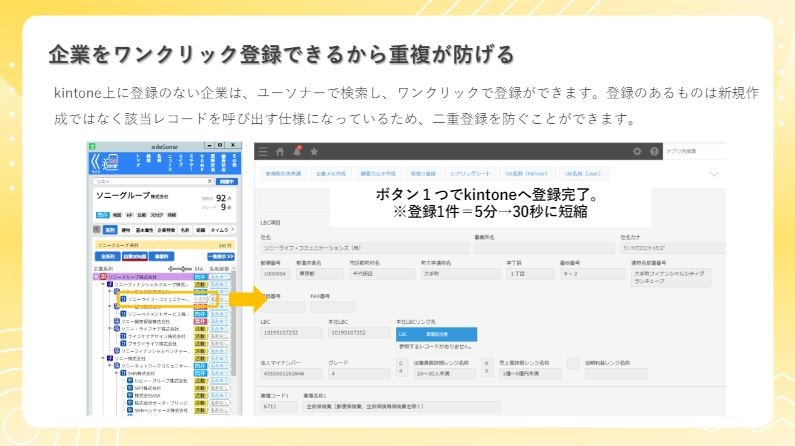Image resolution: width=795 pixels, height=446 pixels.
Task: Open kintone bookmarks star icon
Action: (x=314, y=151)
